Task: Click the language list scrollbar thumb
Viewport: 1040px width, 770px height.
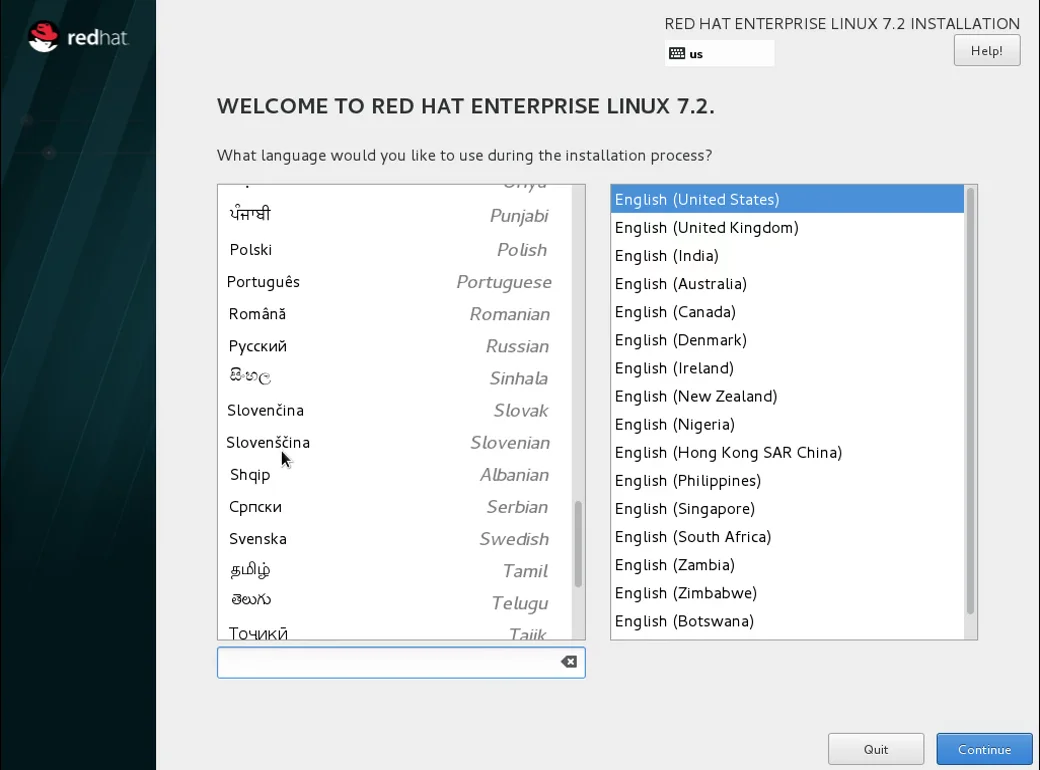Action: [578, 544]
